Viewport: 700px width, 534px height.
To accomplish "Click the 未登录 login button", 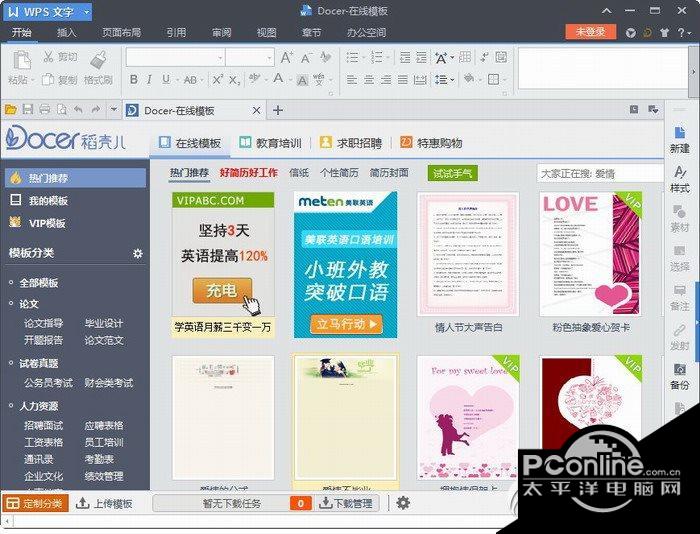I will [591, 32].
